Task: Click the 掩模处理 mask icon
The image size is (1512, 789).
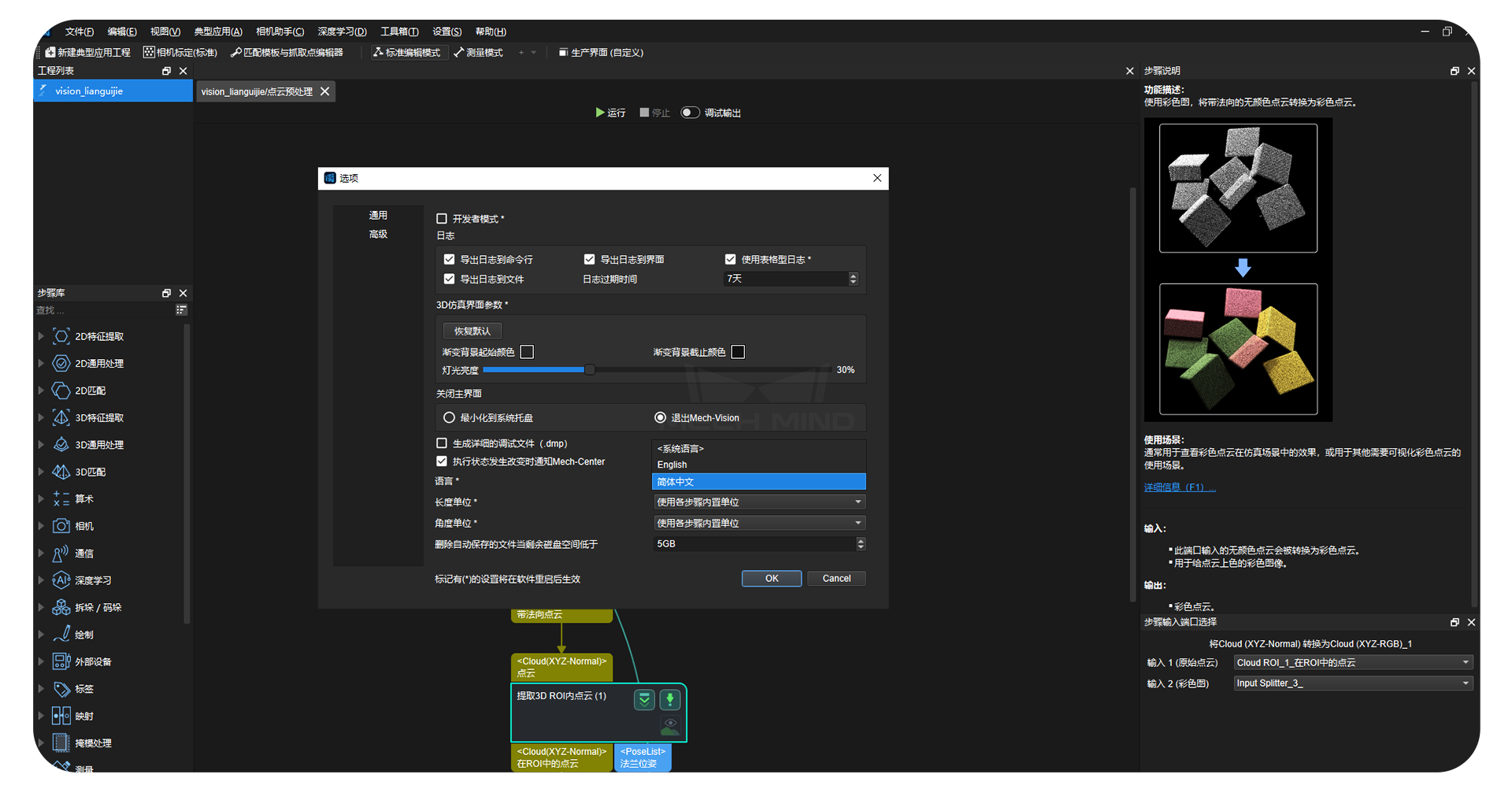Action: (61, 743)
